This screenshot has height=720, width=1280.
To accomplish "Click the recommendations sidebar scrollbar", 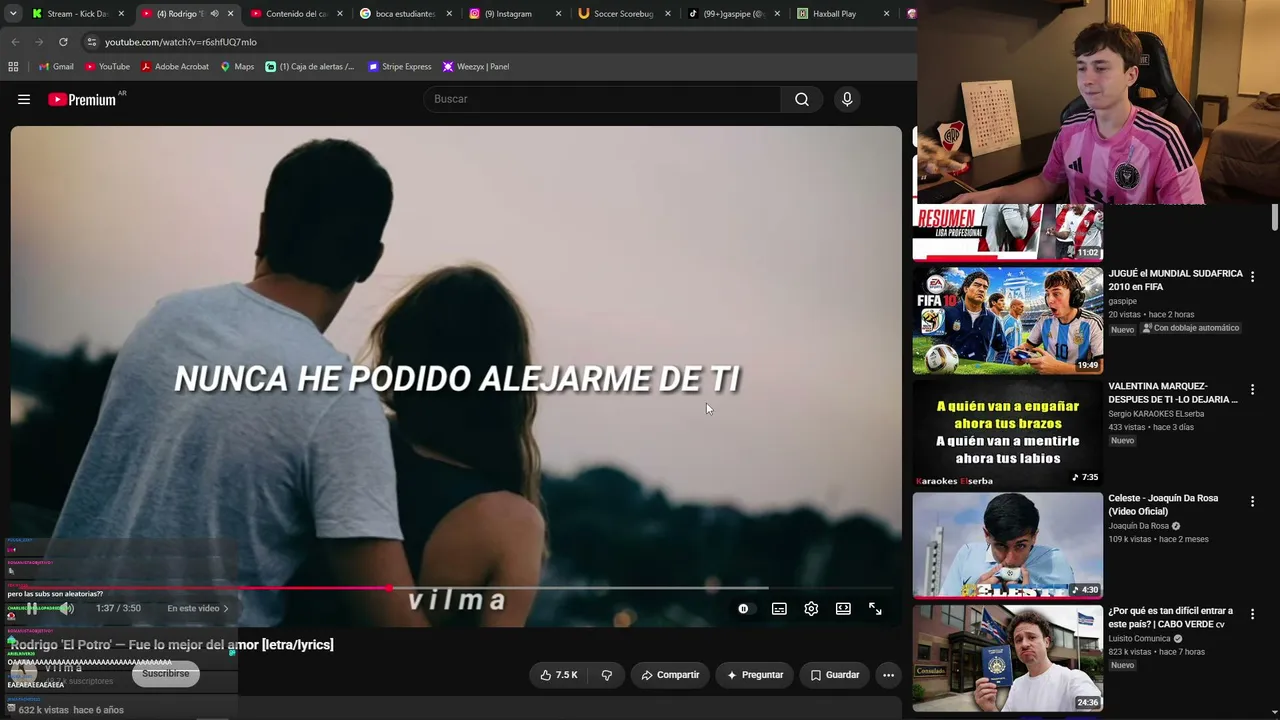I will 1275,217.
